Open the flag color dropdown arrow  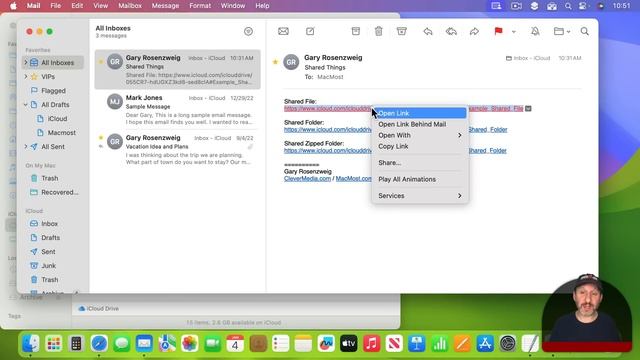[x=513, y=32]
